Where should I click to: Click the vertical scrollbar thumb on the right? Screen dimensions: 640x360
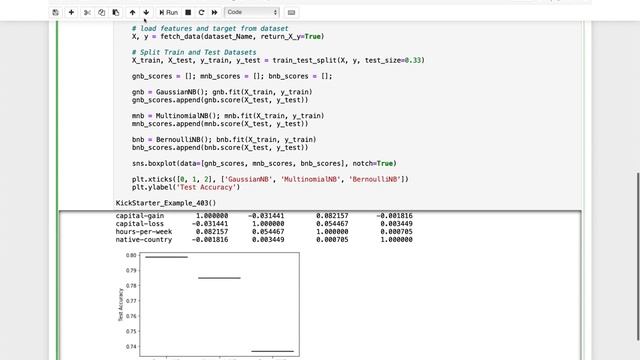pos(638,256)
